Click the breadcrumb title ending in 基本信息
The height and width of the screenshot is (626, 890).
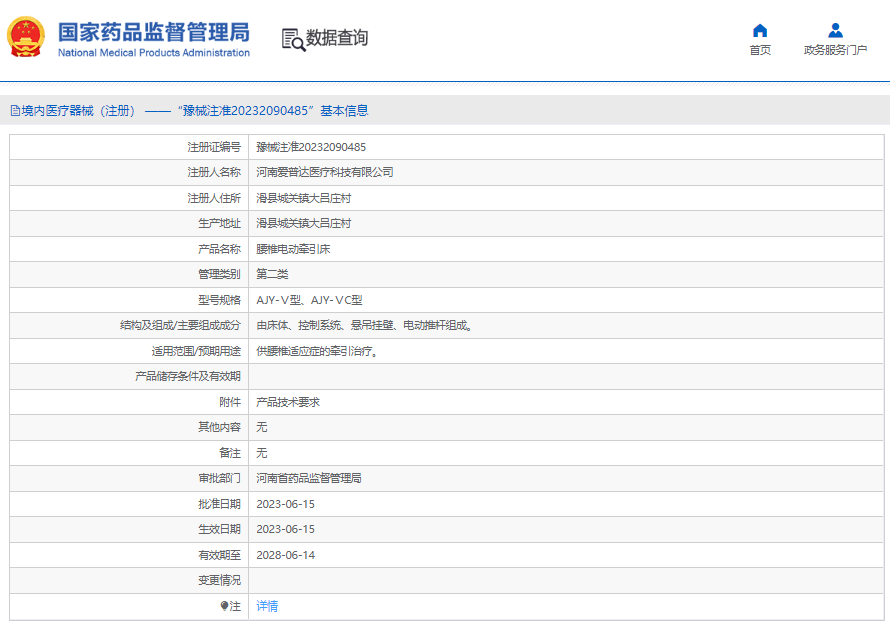[x=273, y=111]
